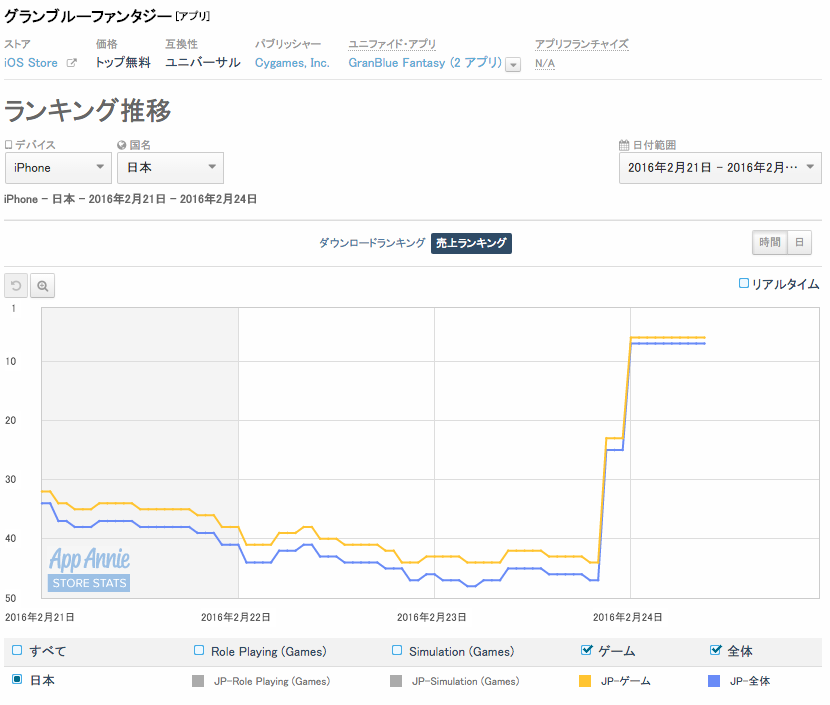Click the アプリフランチャイズ label

coord(582,44)
